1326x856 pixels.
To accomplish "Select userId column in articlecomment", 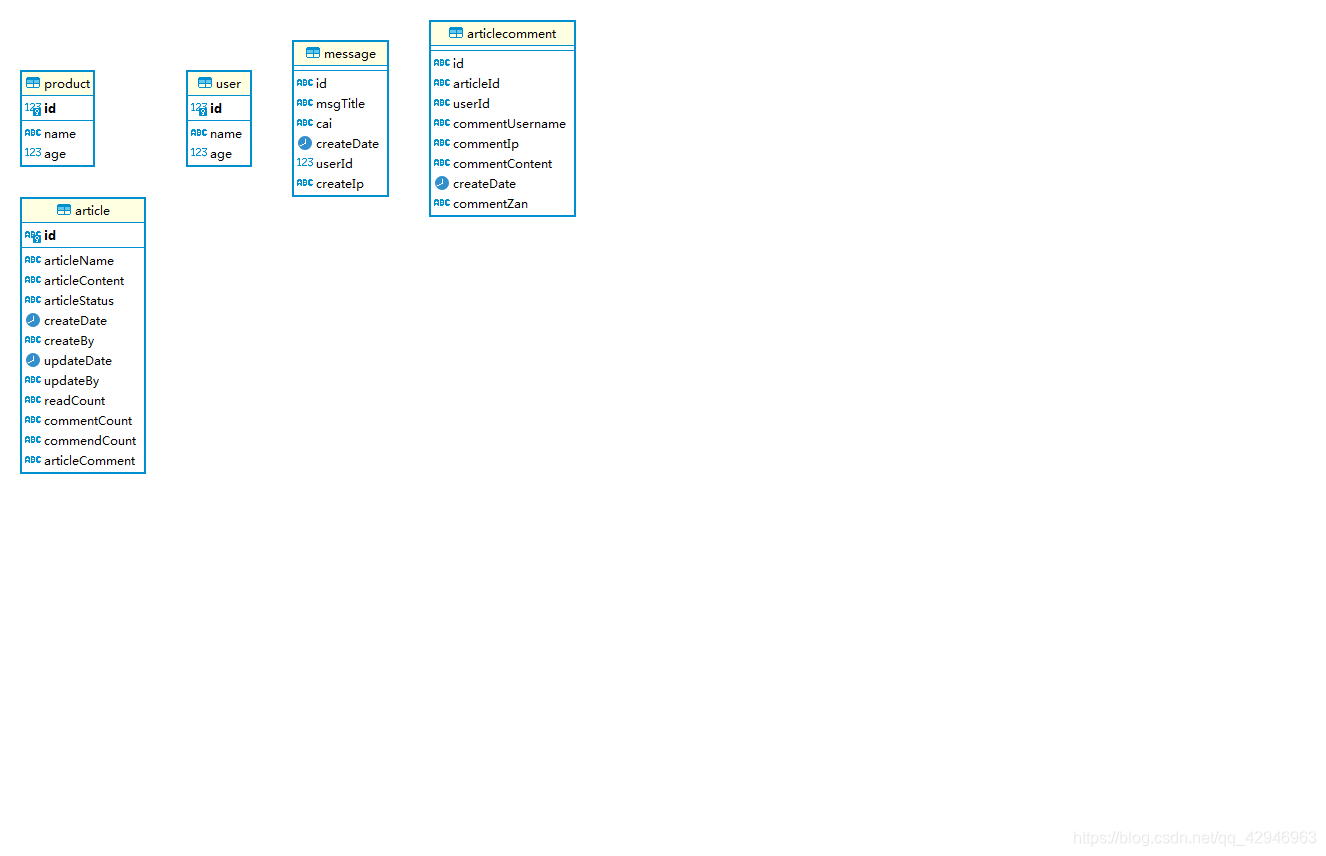I will (x=502, y=103).
